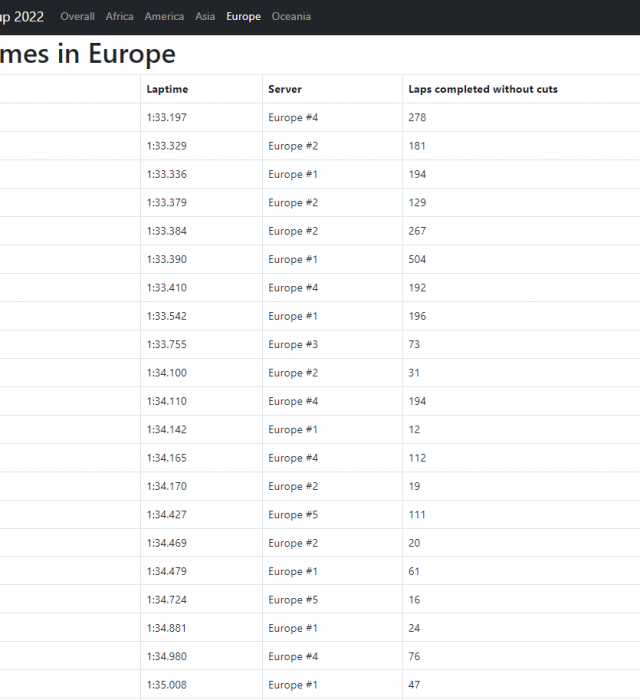Open the Overall leaderboard tab
The image size is (640, 700).
pos(77,17)
